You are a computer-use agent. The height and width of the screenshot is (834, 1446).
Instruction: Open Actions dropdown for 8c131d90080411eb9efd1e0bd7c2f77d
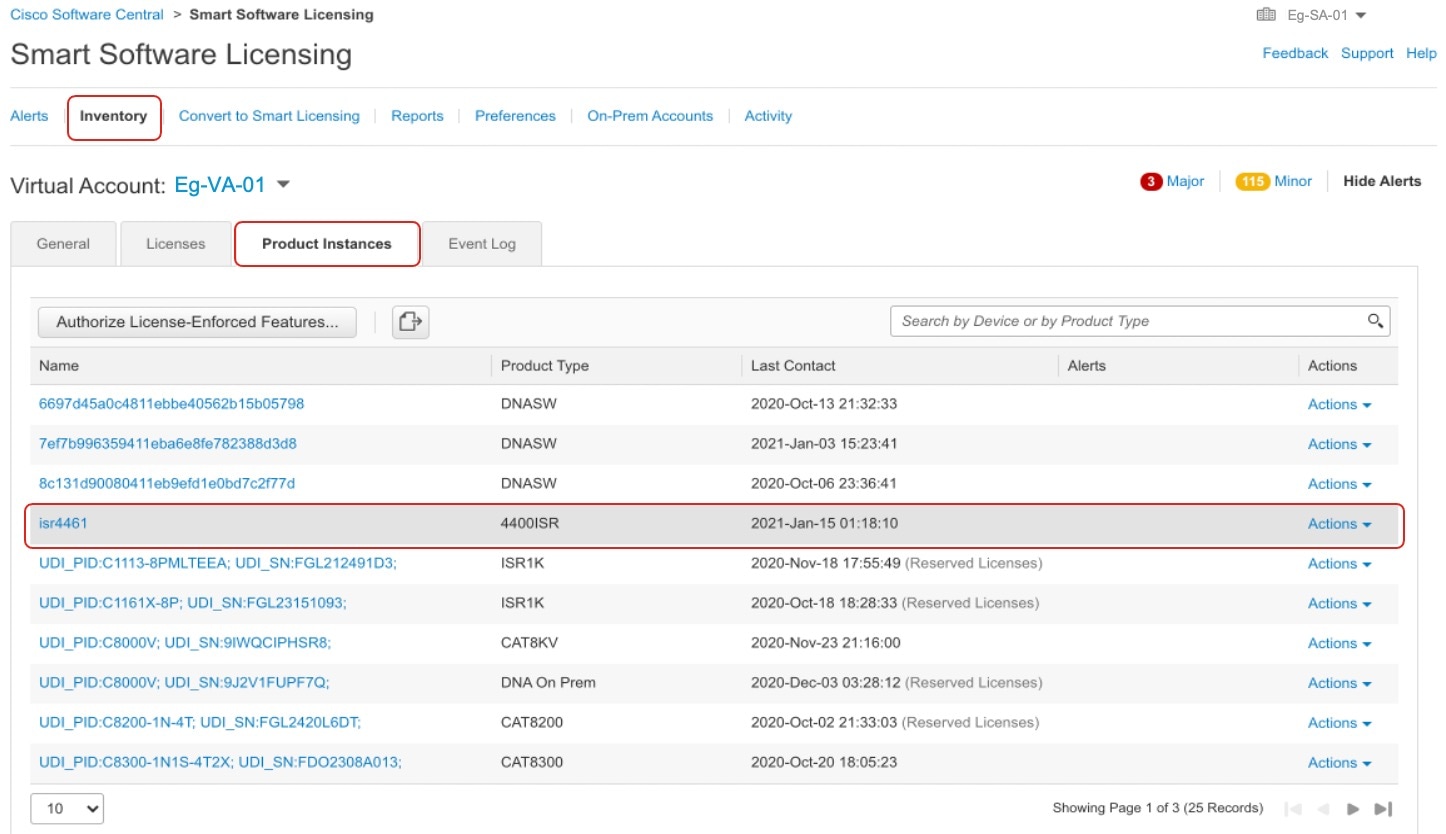(1339, 484)
